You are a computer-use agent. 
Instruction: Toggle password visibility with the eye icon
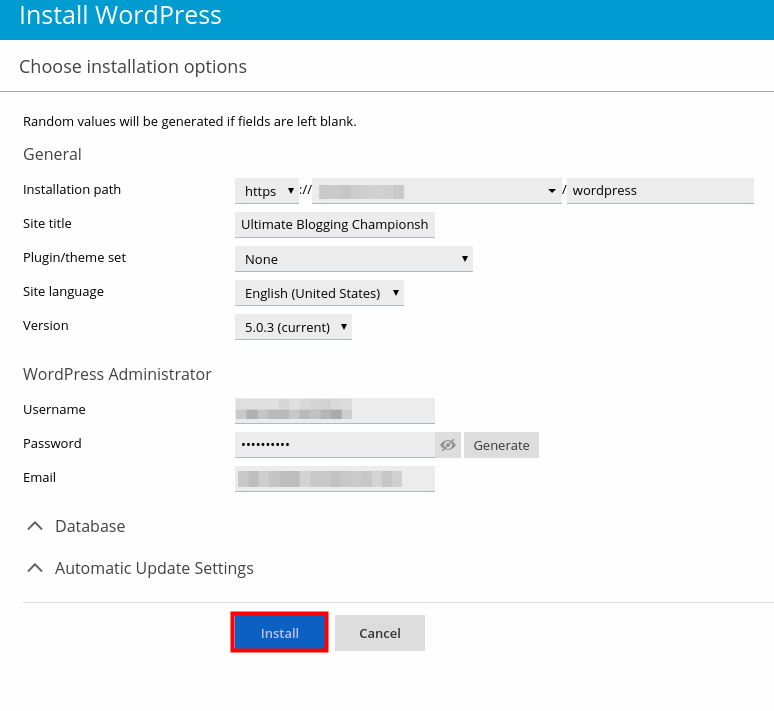447,445
